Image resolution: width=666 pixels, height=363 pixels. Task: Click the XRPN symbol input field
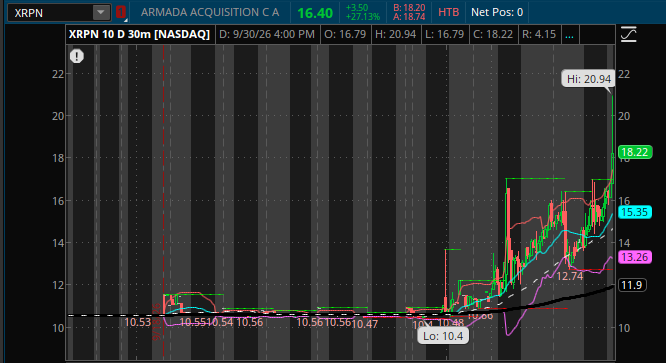pos(51,13)
